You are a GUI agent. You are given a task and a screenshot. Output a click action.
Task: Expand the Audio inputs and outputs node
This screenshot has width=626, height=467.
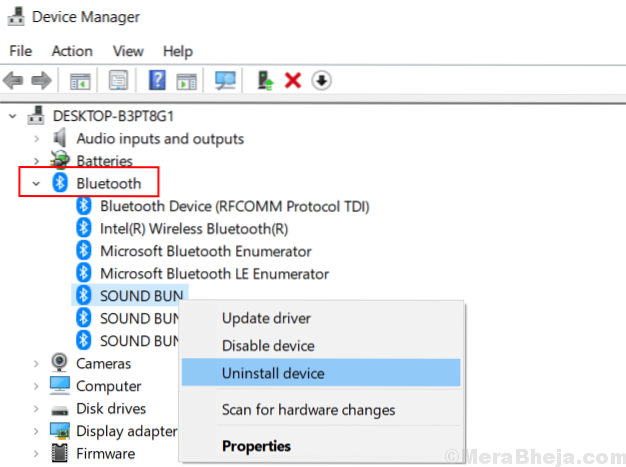click(x=36, y=139)
